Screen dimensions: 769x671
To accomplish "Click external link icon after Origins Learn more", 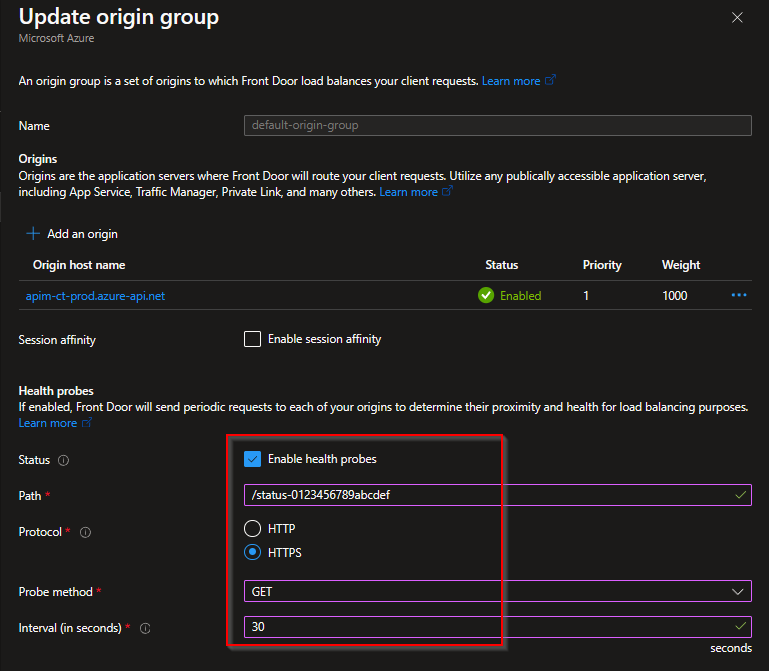I will (x=447, y=191).
